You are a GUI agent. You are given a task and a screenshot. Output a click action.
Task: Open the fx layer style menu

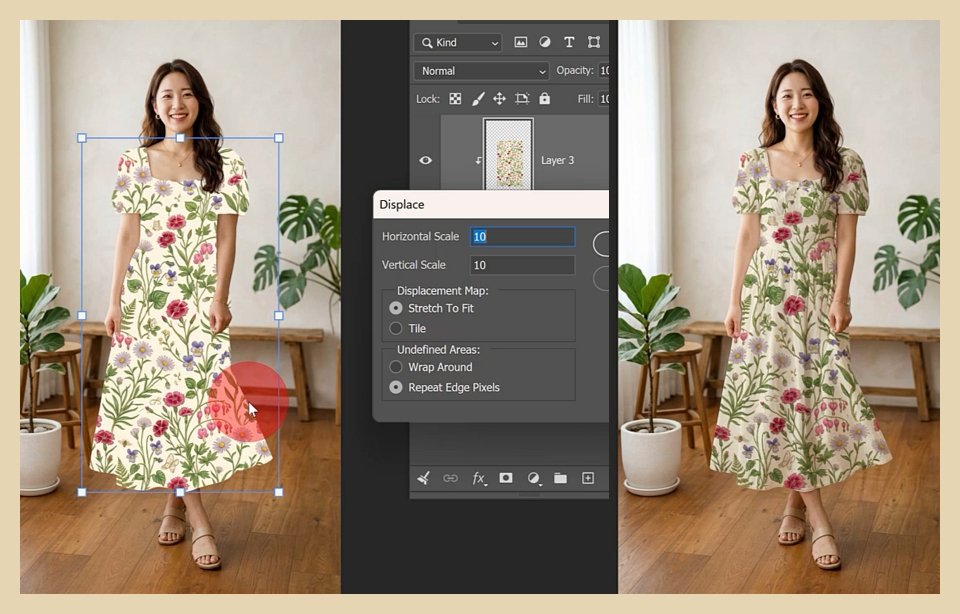[x=479, y=478]
